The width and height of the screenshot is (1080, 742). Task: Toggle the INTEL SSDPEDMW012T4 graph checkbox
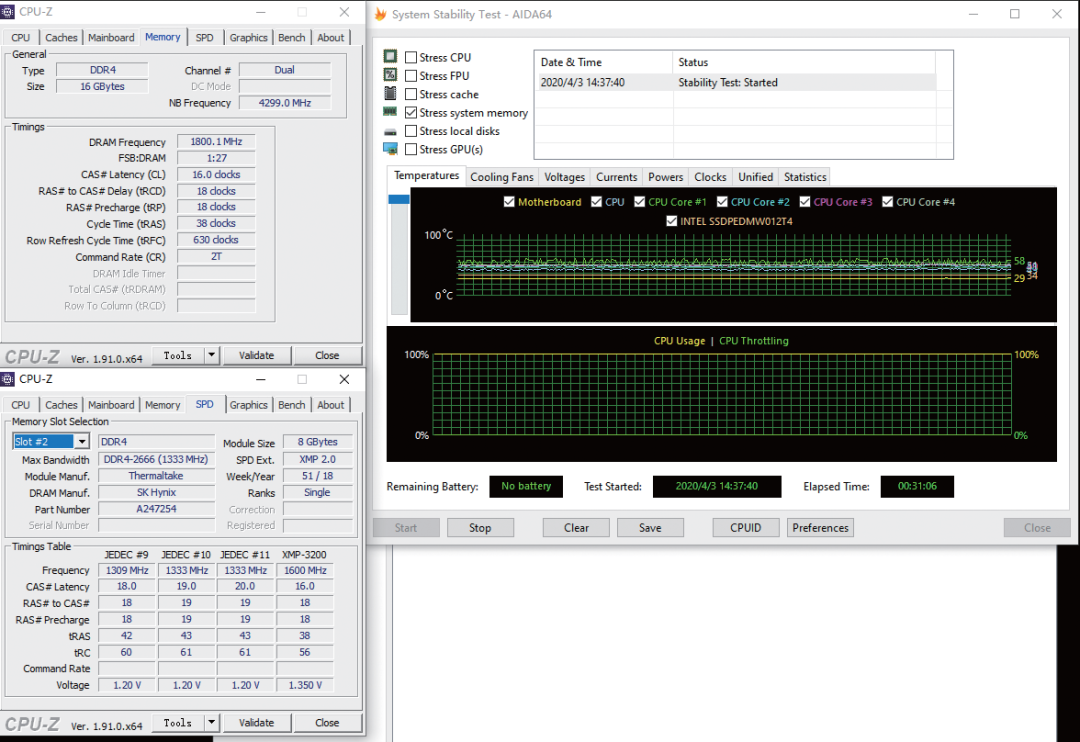[672, 221]
